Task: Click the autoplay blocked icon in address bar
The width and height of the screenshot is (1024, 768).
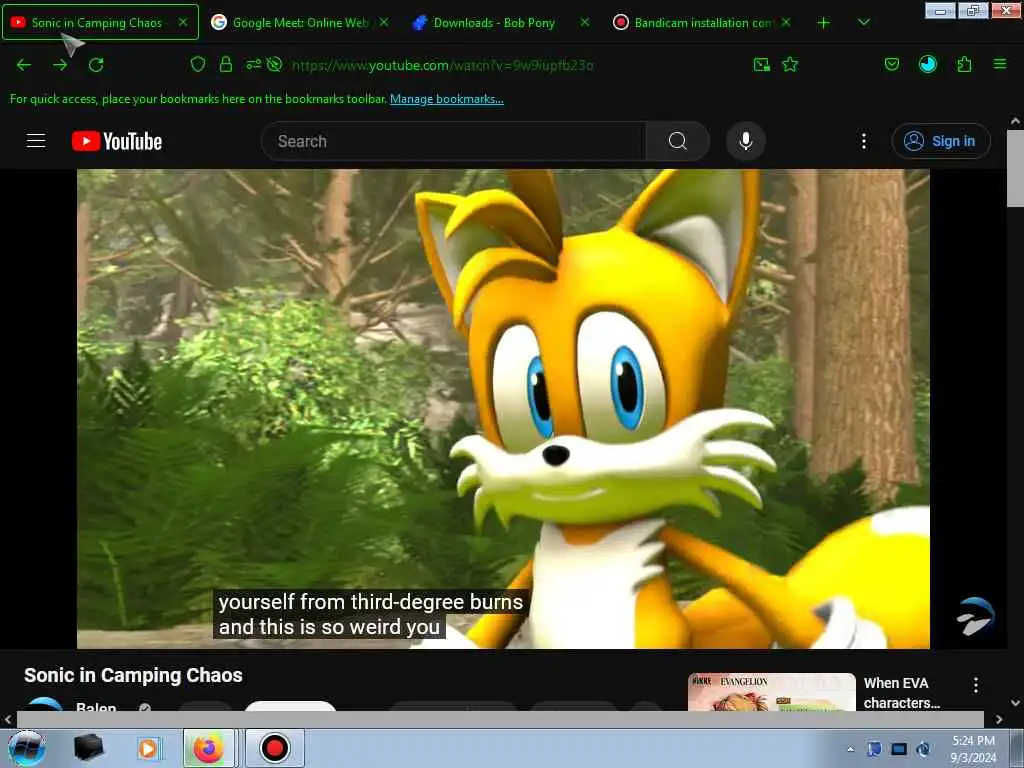Action: (275, 64)
